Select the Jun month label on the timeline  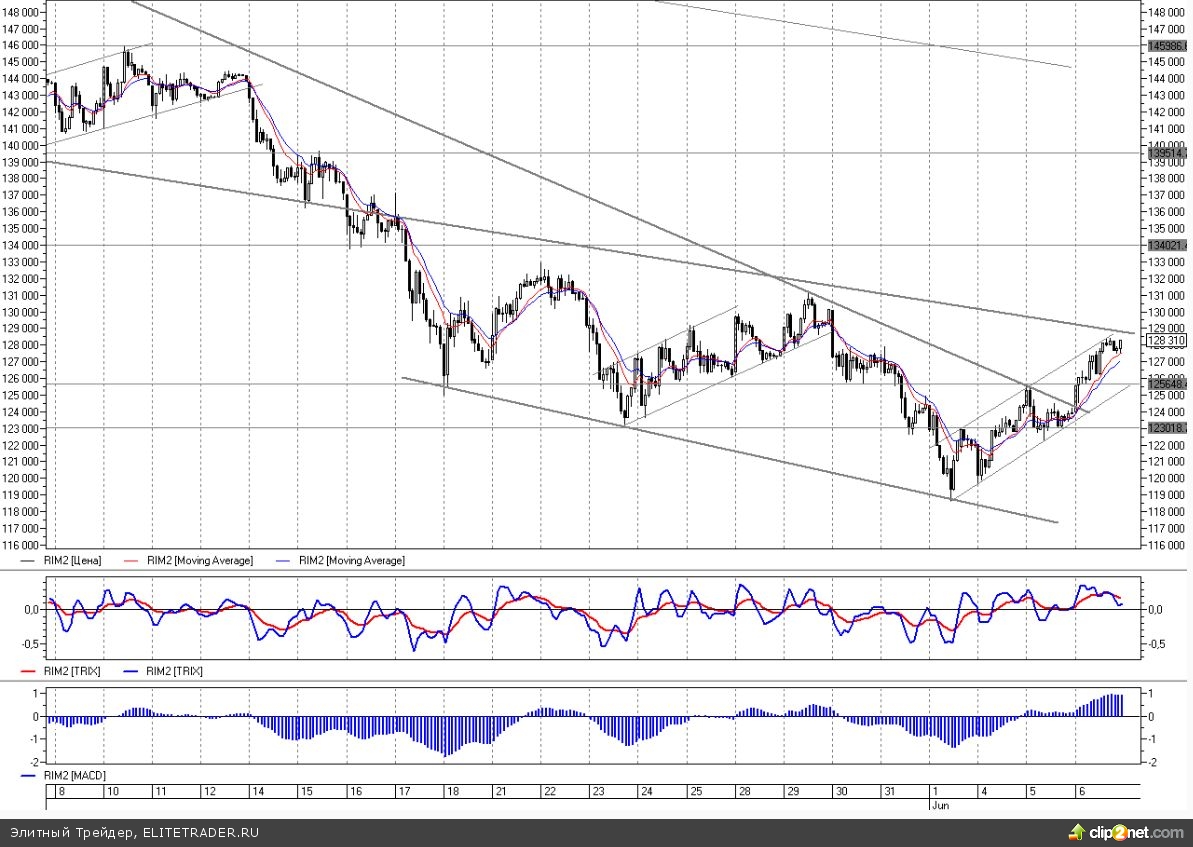coord(939,803)
